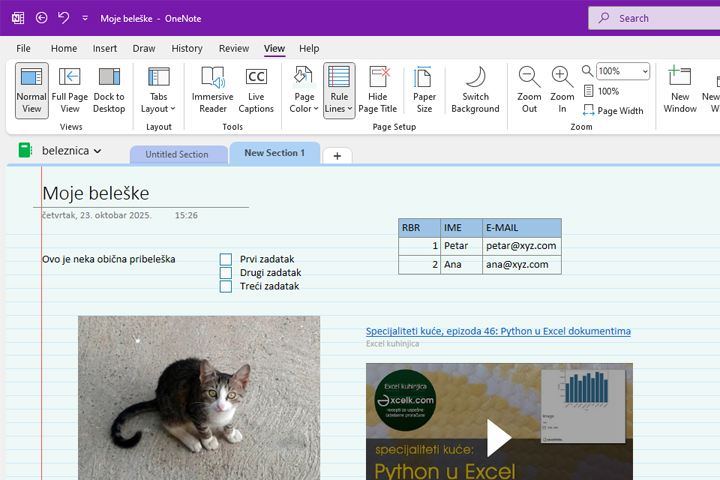Switch to the Untitled Section tab
The width and height of the screenshot is (720, 480).
click(177, 154)
